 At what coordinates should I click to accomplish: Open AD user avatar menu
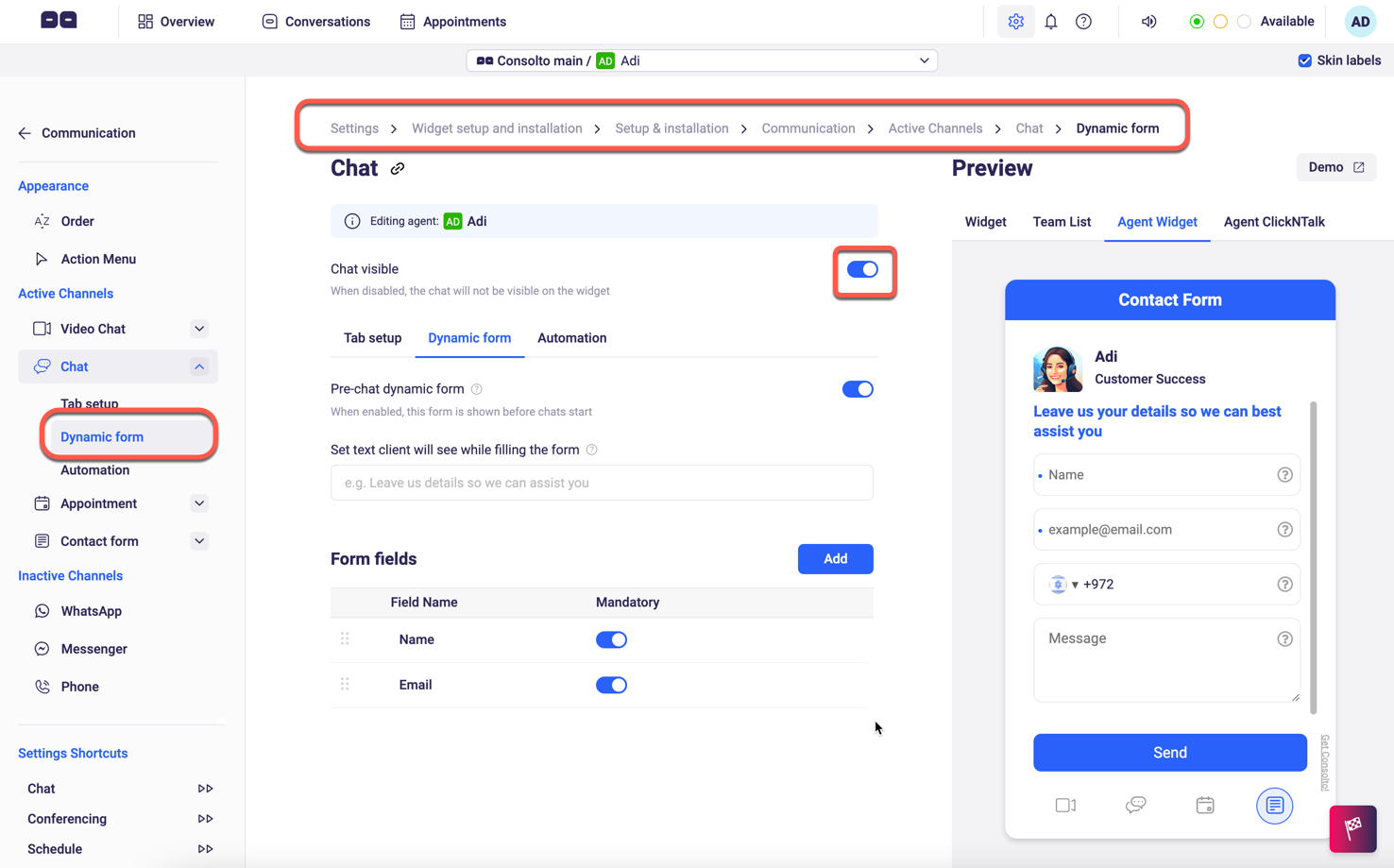tap(1360, 22)
